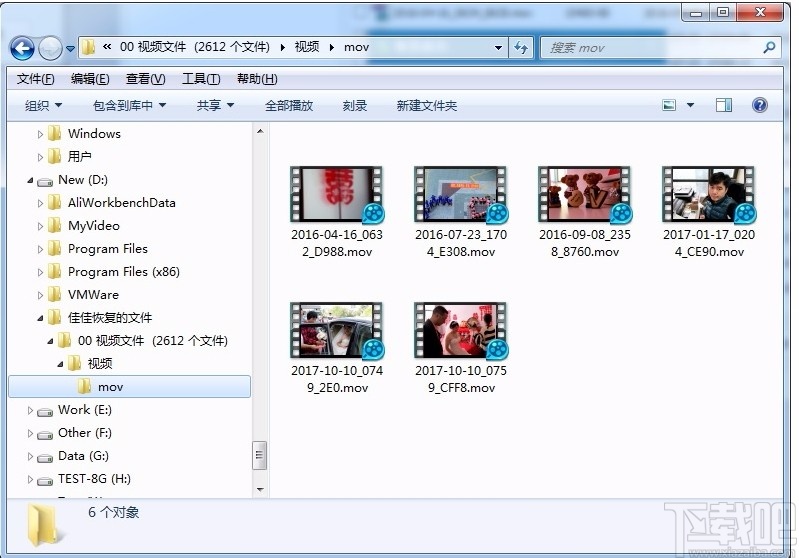Toggle the preview pane icon
Viewport: 799px width, 558px height.
pyautogui.click(x=724, y=105)
